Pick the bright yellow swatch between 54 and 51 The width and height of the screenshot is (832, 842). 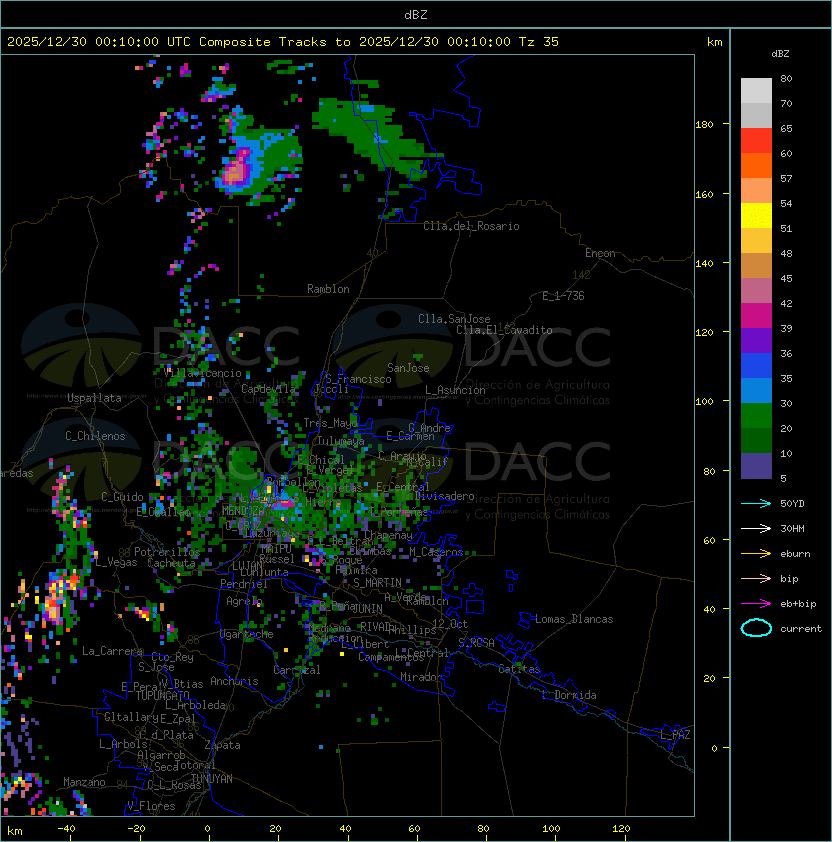pos(756,216)
